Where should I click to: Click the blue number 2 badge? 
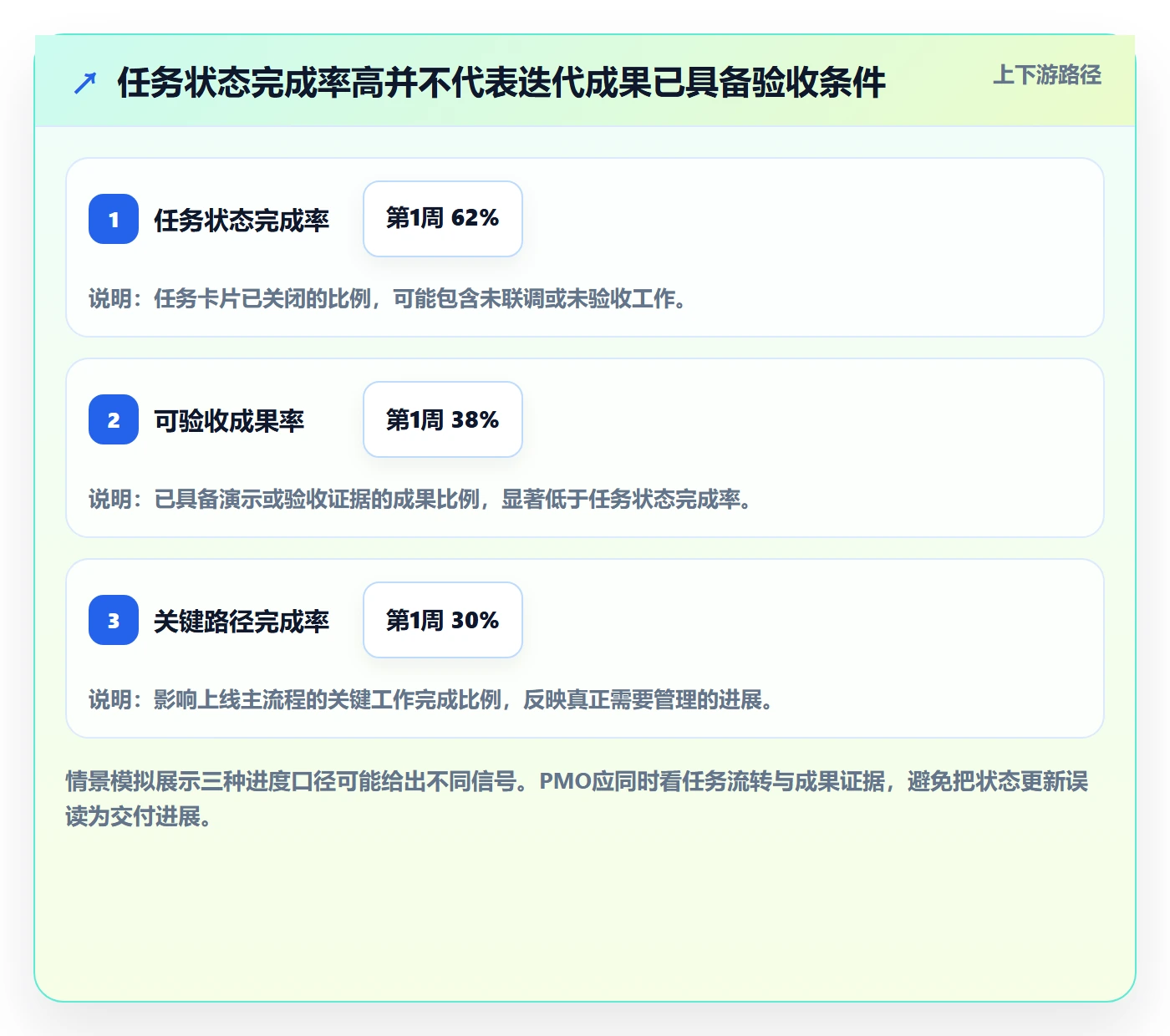point(114,419)
